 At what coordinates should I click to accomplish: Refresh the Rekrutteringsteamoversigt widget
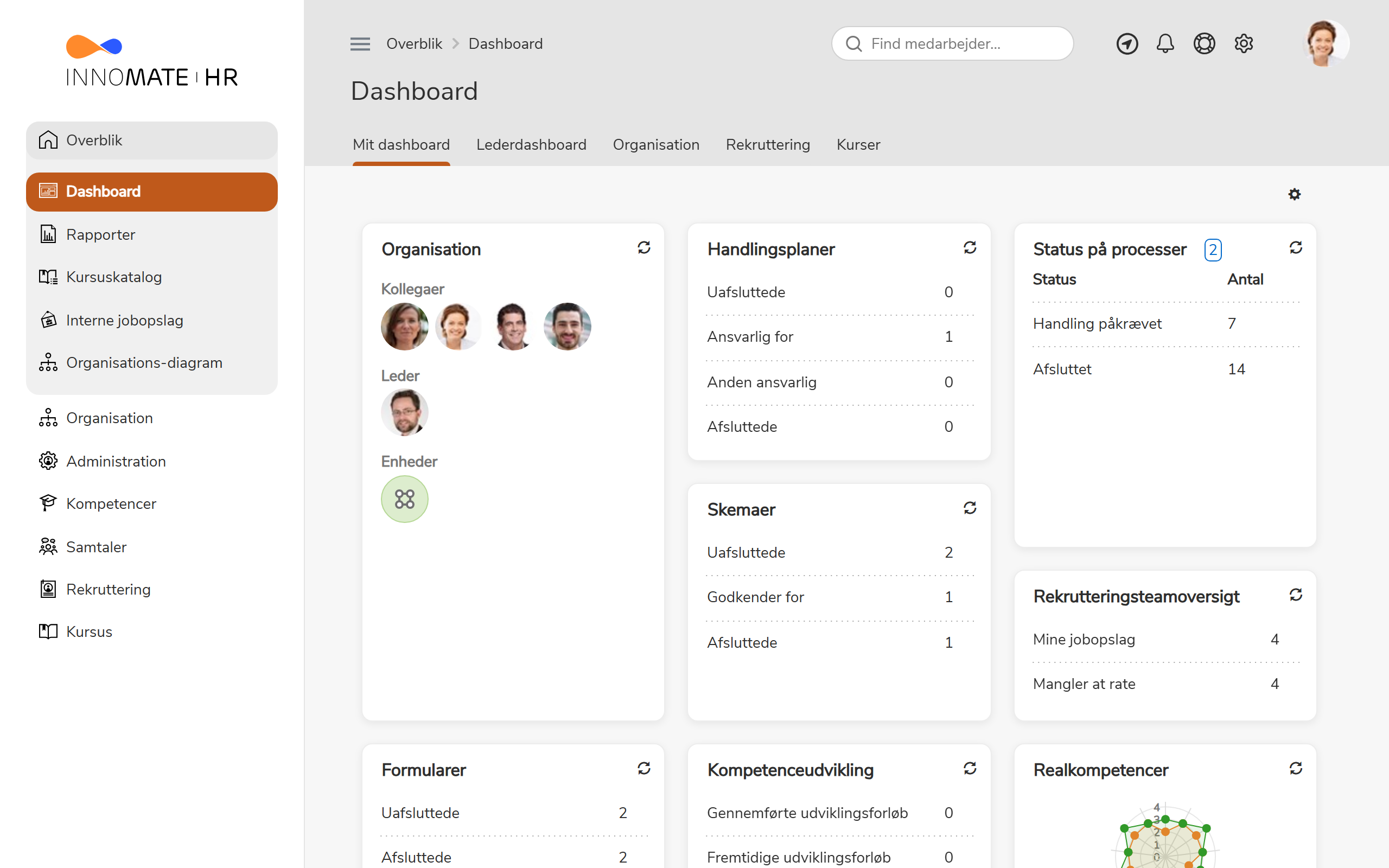pyautogui.click(x=1297, y=595)
